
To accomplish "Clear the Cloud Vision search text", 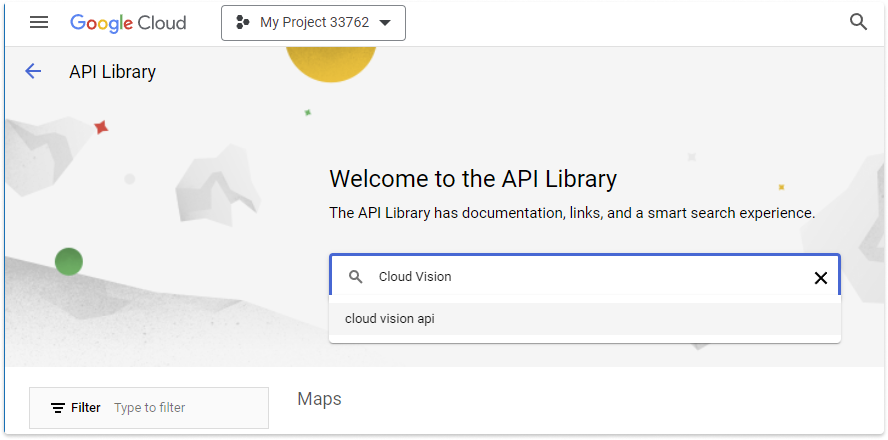I will click(x=820, y=278).
